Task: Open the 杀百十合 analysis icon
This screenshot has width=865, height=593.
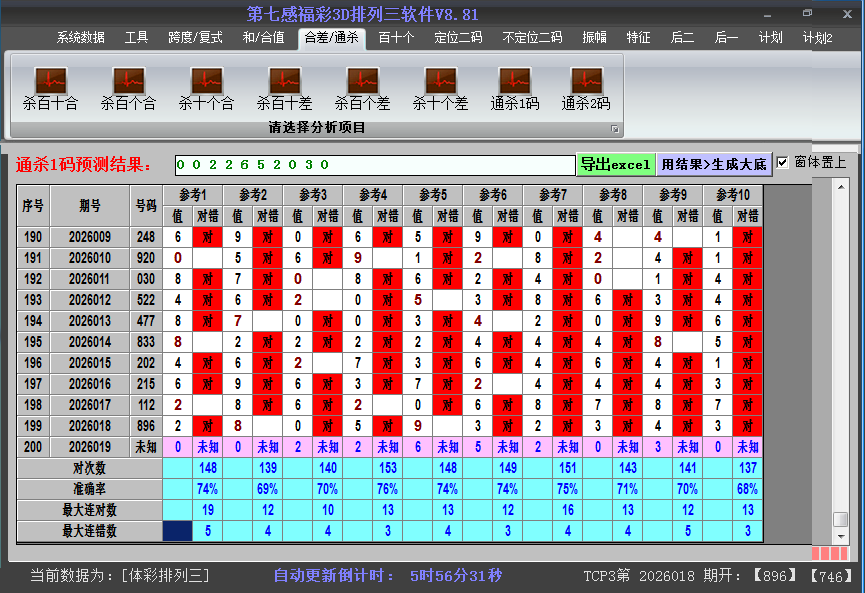Action: [50, 82]
